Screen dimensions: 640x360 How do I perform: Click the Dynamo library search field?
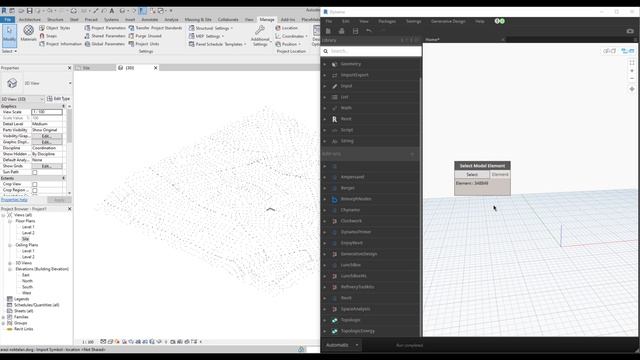click(x=371, y=51)
